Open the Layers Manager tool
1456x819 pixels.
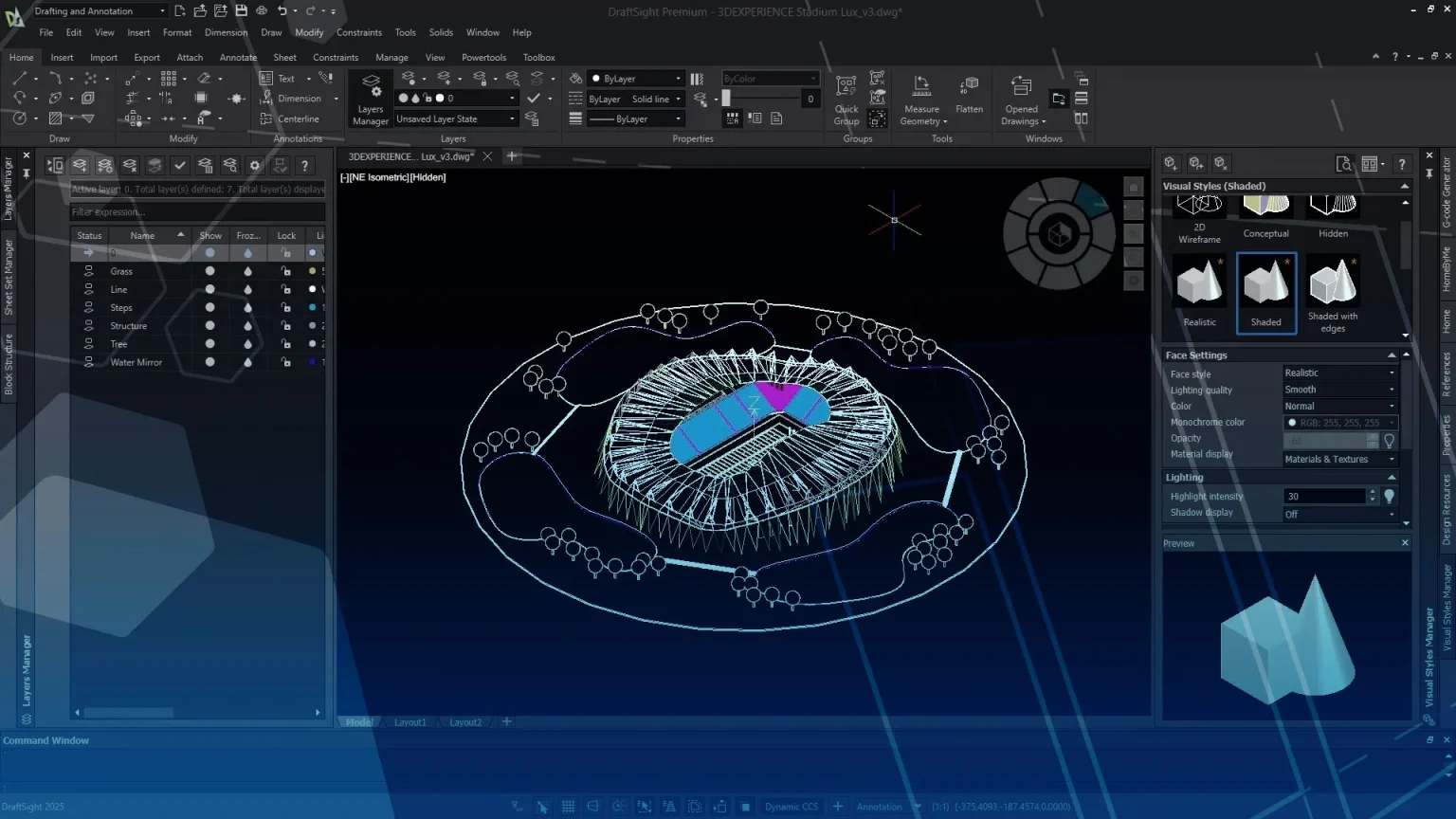[x=370, y=98]
